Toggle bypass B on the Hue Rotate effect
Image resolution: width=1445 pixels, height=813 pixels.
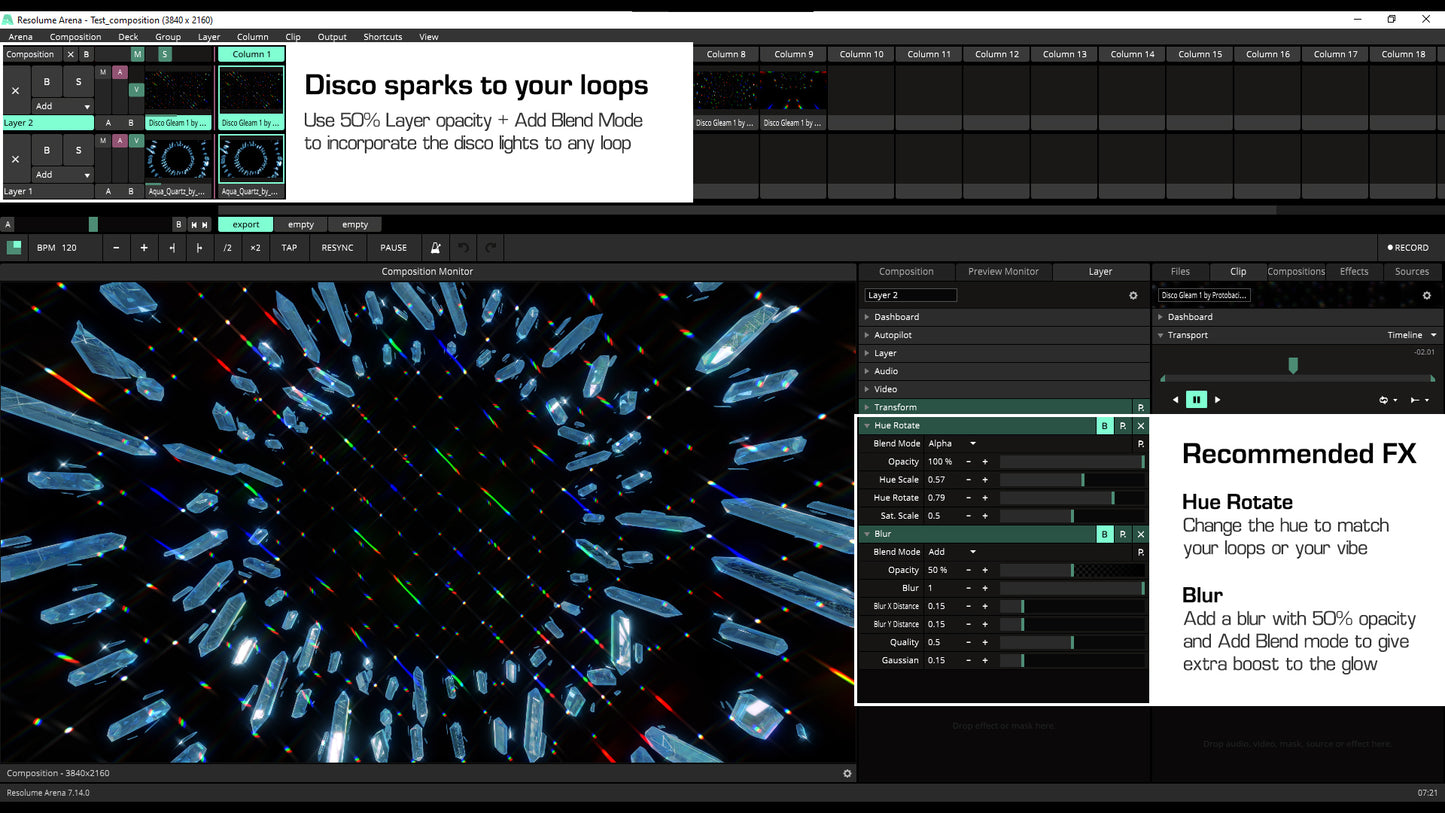point(1104,426)
